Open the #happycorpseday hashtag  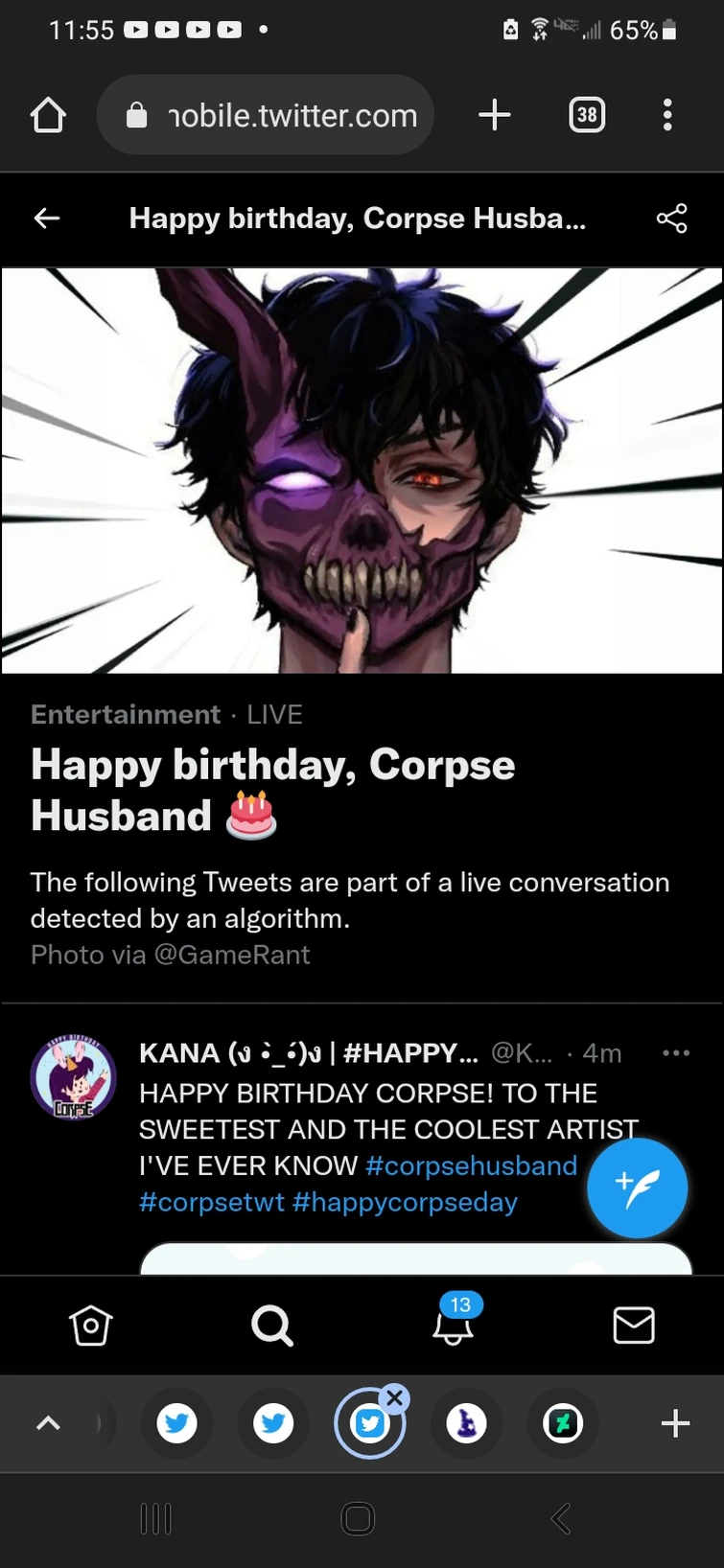pyautogui.click(x=406, y=1202)
